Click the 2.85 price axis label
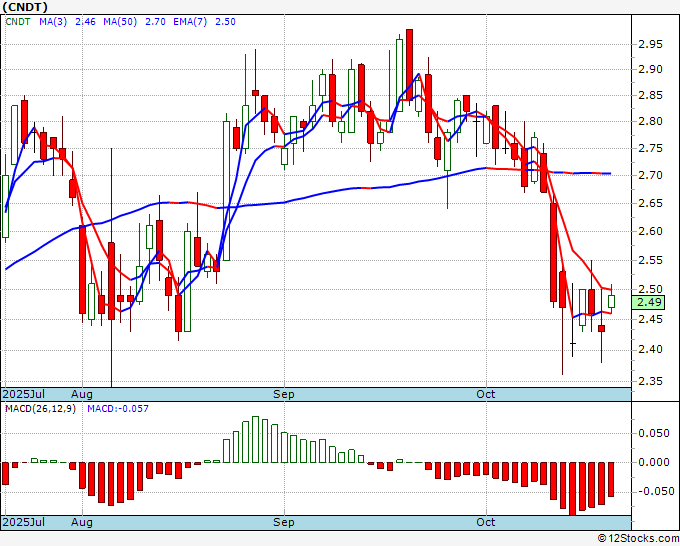Viewport: 680px width, 546px height. point(650,95)
